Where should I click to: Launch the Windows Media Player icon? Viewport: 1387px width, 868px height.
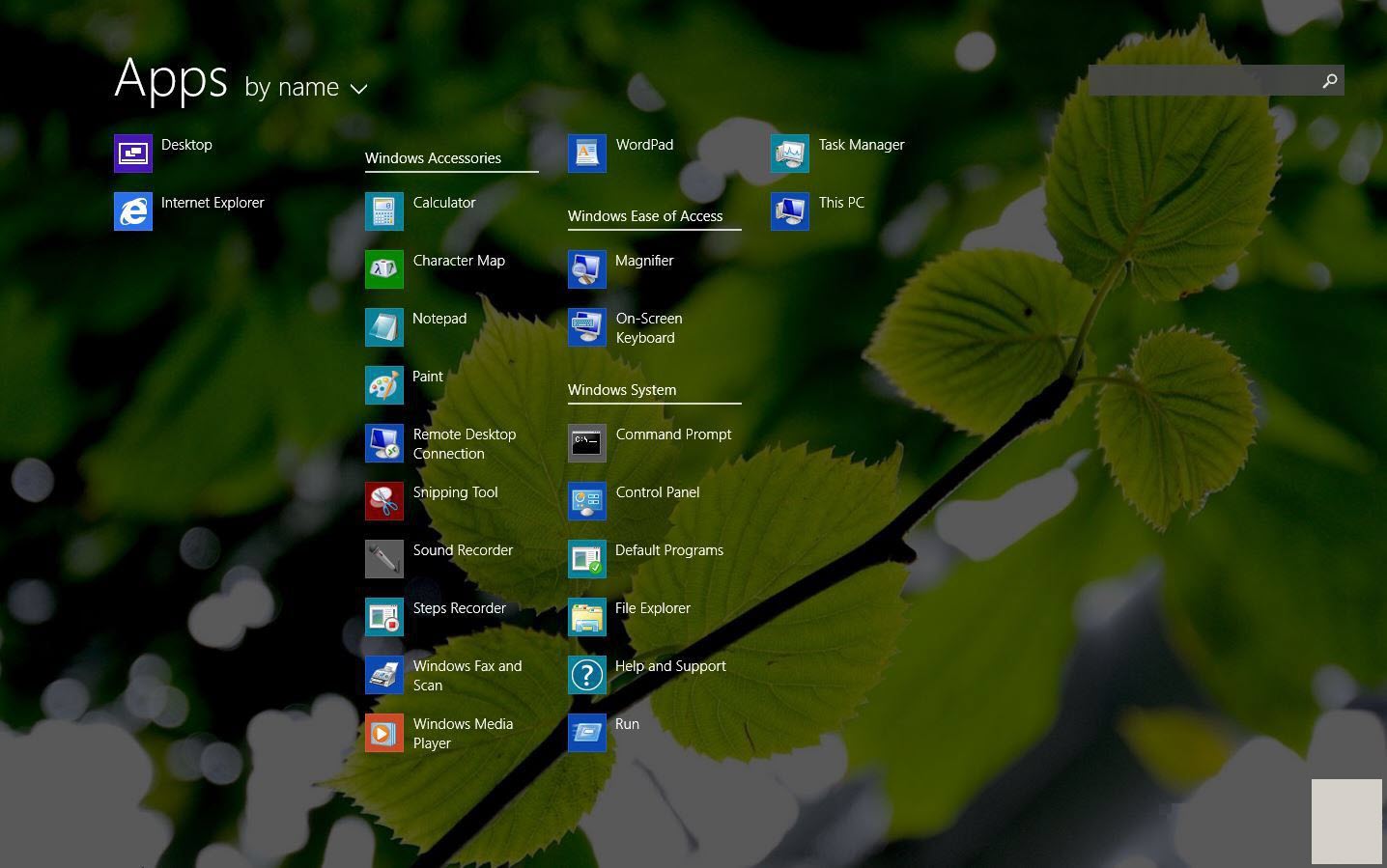pyautogui.click(x=384, y=733)
